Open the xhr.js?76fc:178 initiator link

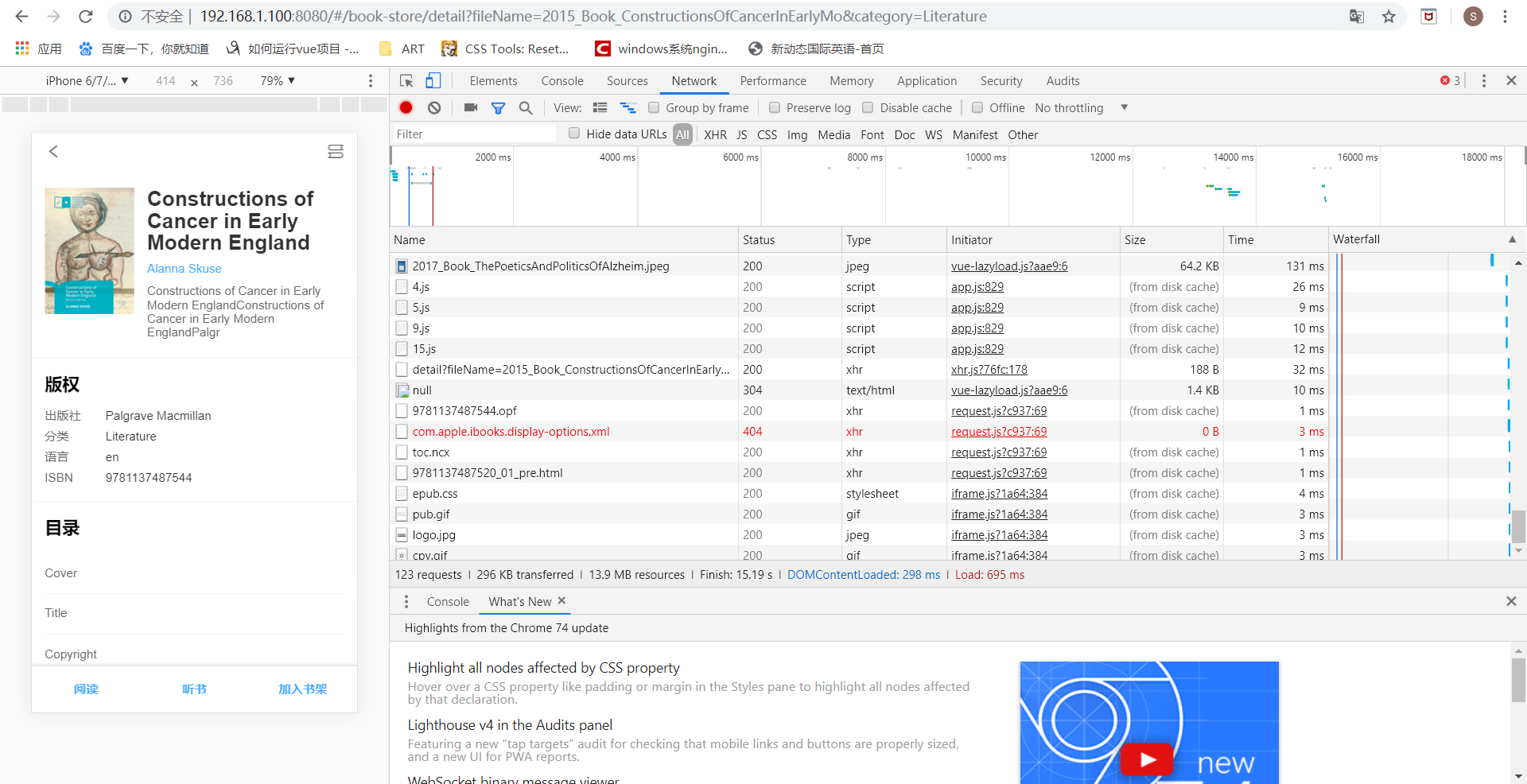coord(989,370)
